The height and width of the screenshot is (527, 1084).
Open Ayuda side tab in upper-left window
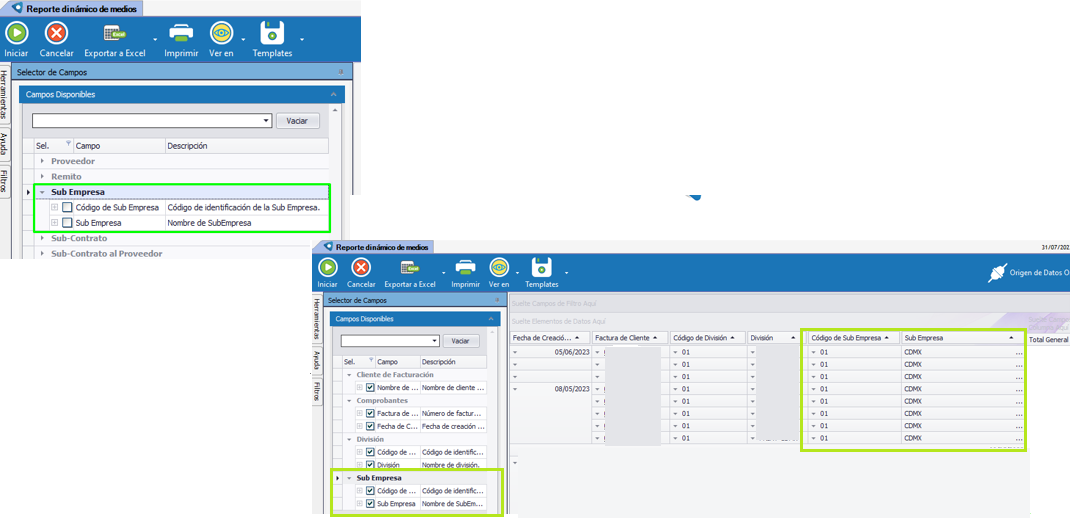pyautogui.click(x=5, y=145)
